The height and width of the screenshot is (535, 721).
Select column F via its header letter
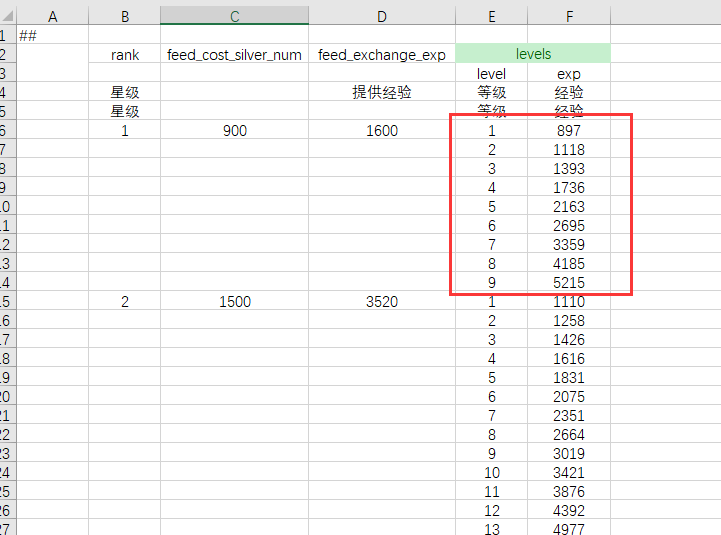pos(569,16)
